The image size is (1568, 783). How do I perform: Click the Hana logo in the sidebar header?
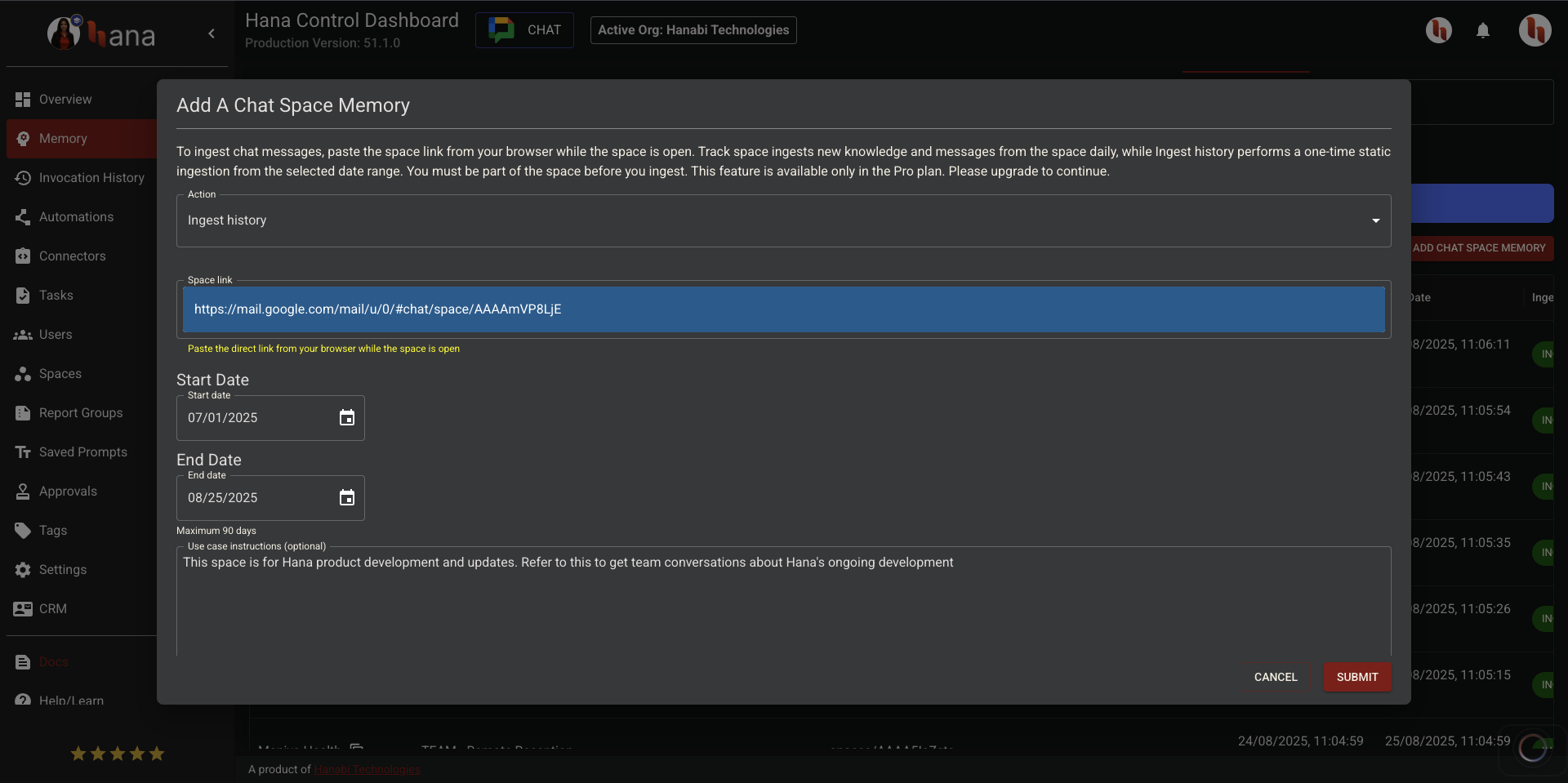pos(101,33)
